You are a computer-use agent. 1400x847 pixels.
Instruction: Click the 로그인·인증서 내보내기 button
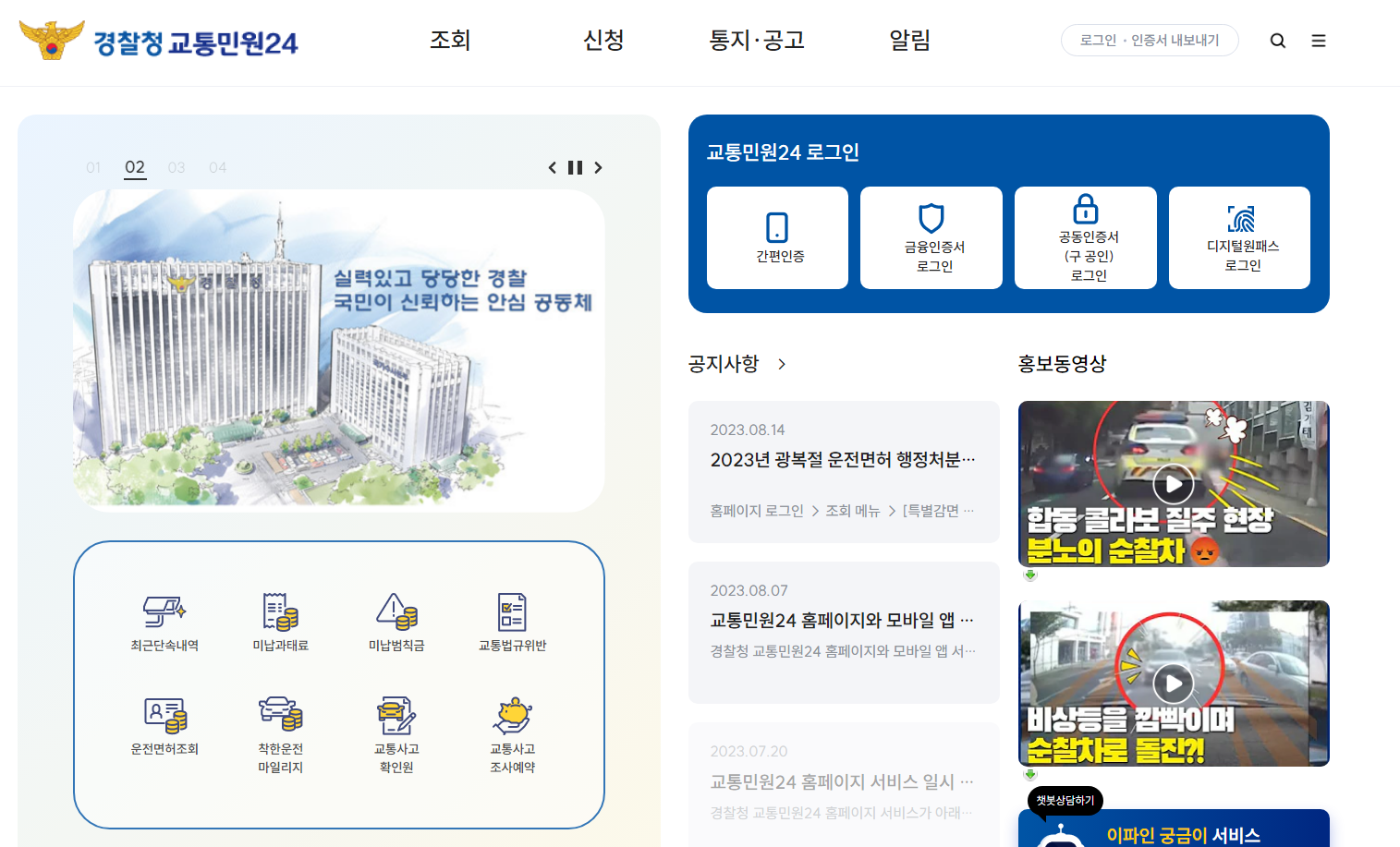1150,40
